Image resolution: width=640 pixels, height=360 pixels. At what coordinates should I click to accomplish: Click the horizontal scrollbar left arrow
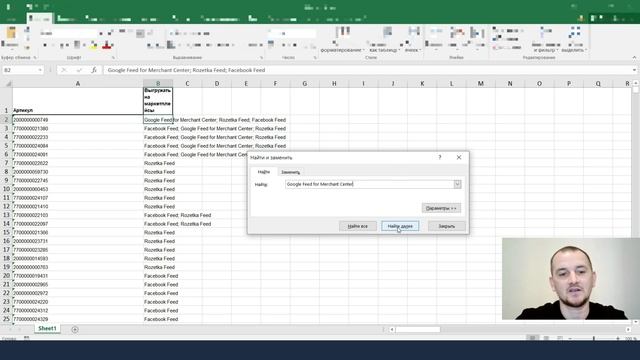[x=391, y=329]
